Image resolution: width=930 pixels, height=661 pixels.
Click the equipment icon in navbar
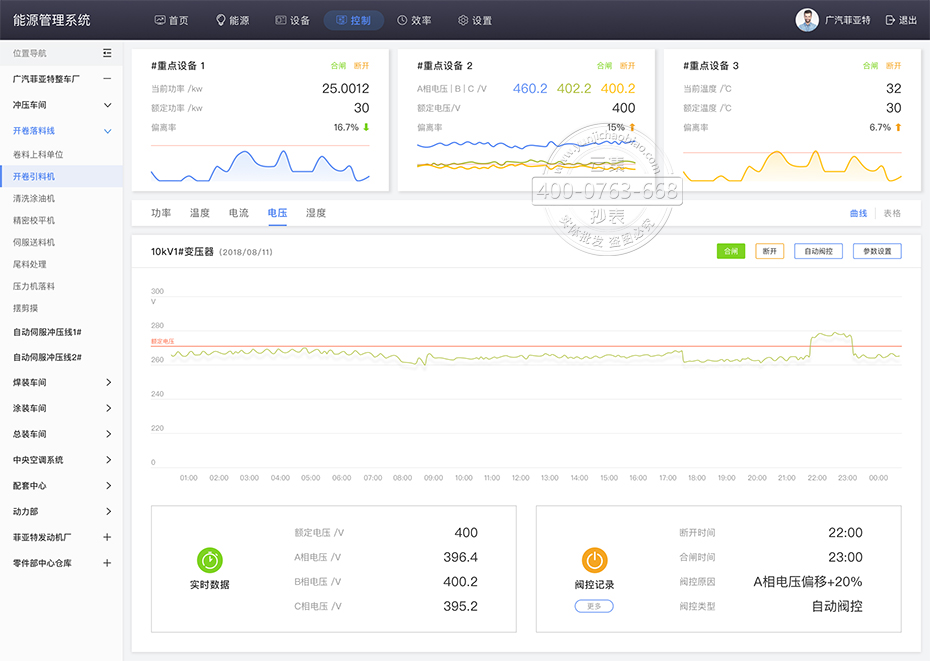click(x=281, y=20)
